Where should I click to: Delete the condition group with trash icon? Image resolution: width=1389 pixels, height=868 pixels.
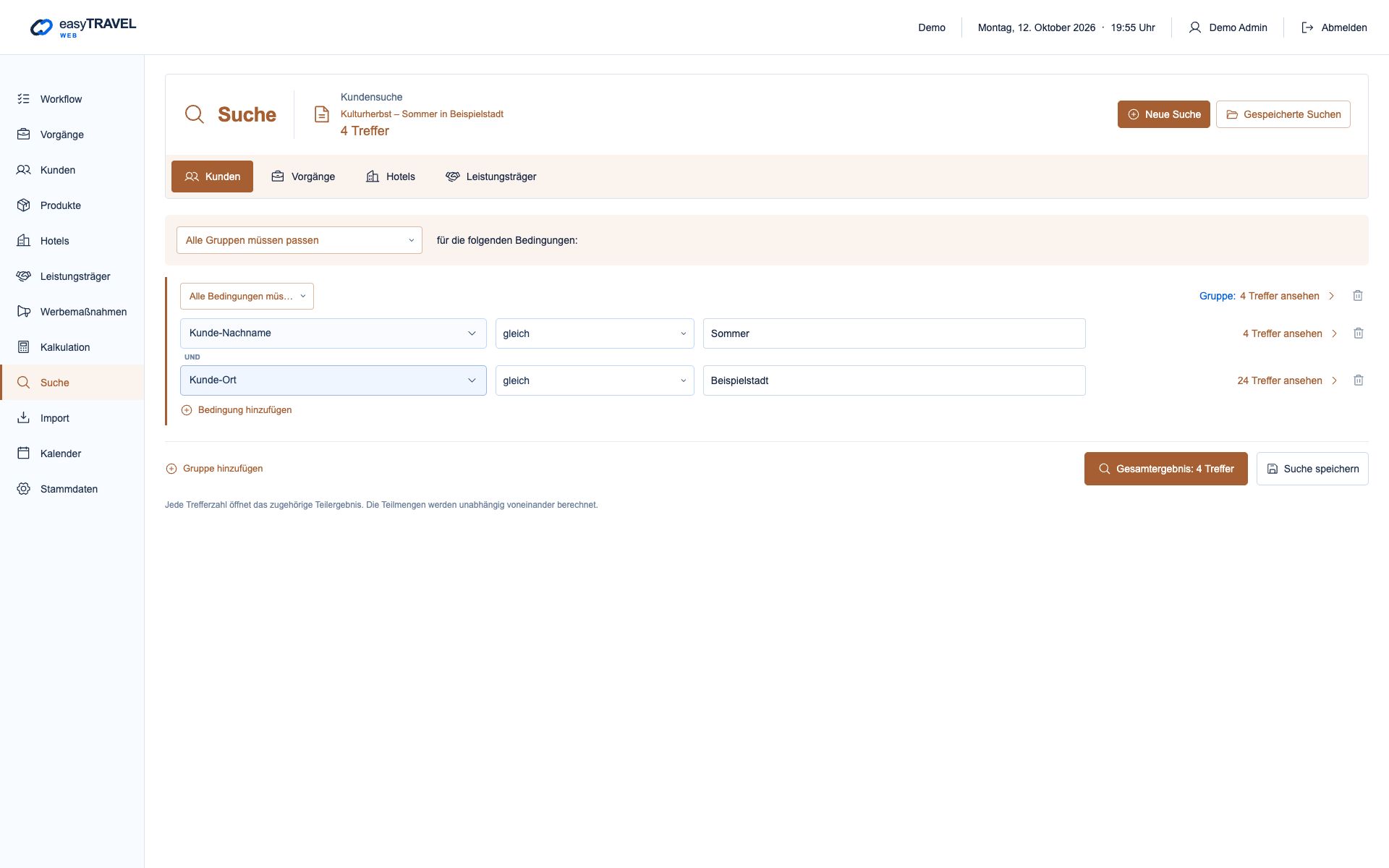point(1358,296)
